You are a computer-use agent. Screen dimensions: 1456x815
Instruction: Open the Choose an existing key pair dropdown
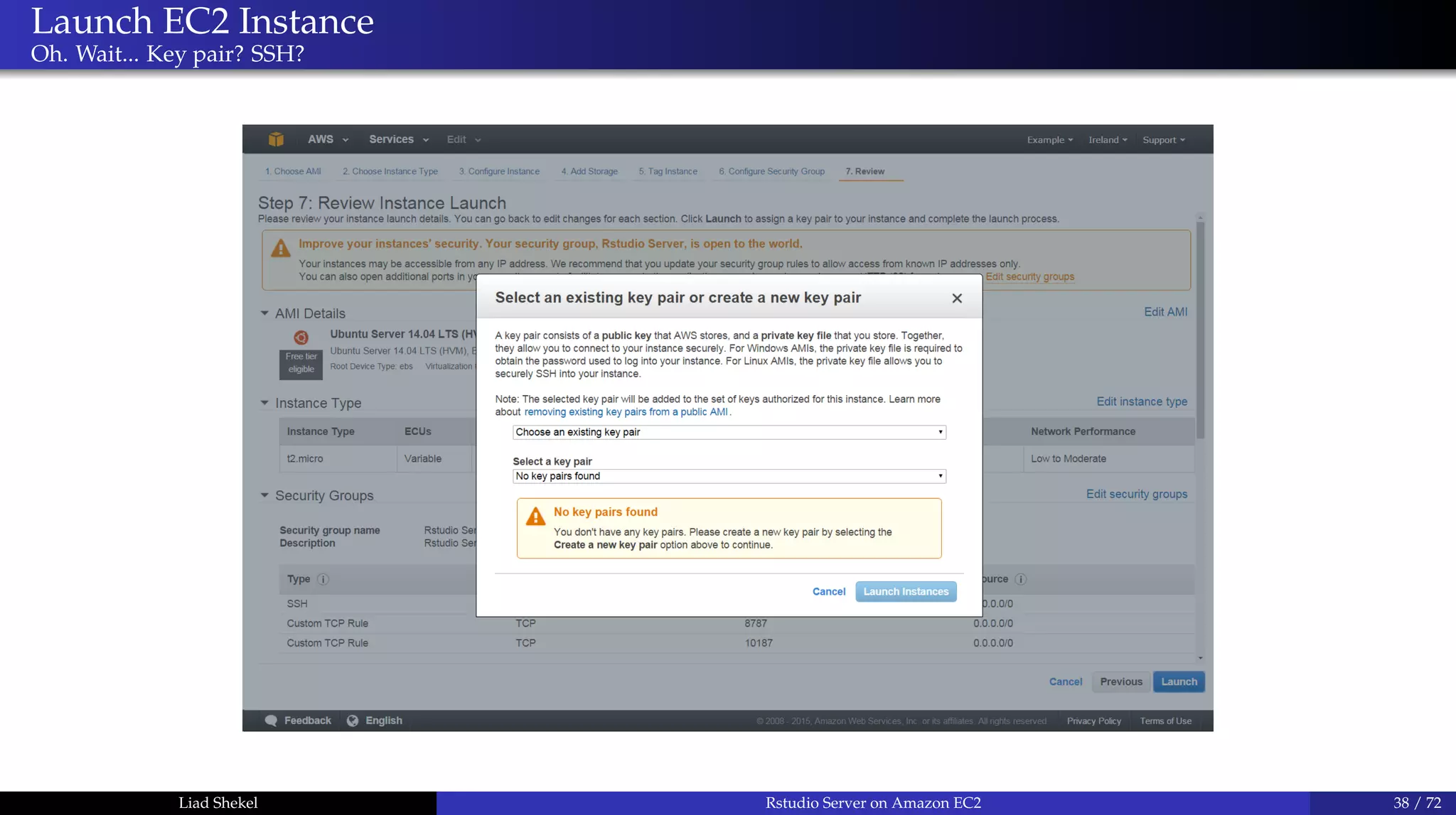tap(729, 432)
